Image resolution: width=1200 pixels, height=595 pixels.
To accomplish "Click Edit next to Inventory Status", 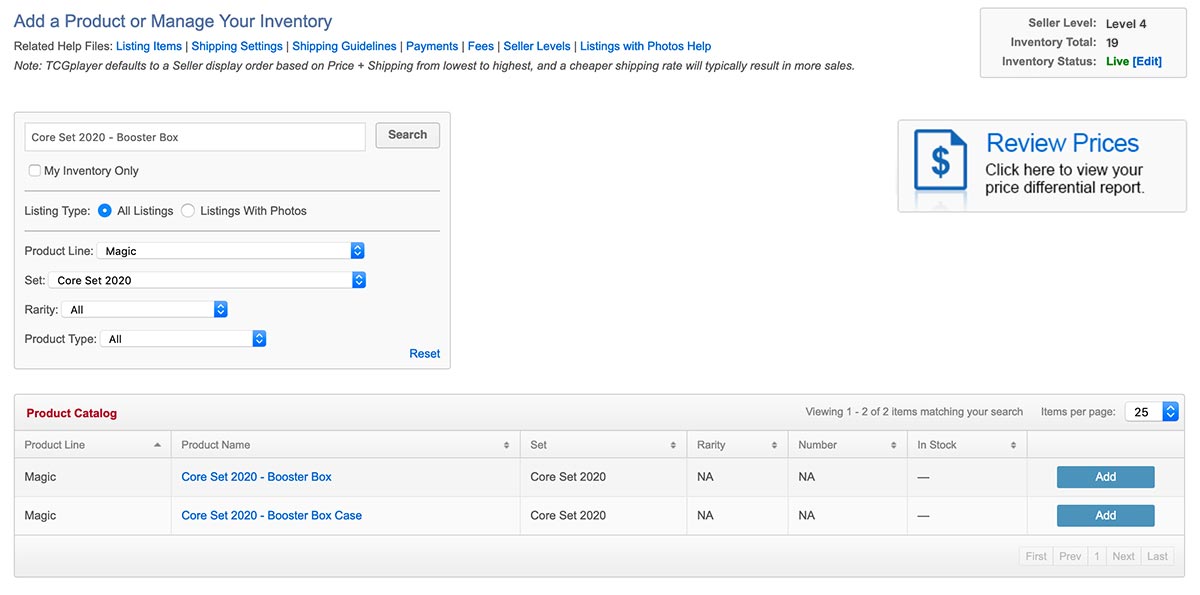I will click(1147, 61).
